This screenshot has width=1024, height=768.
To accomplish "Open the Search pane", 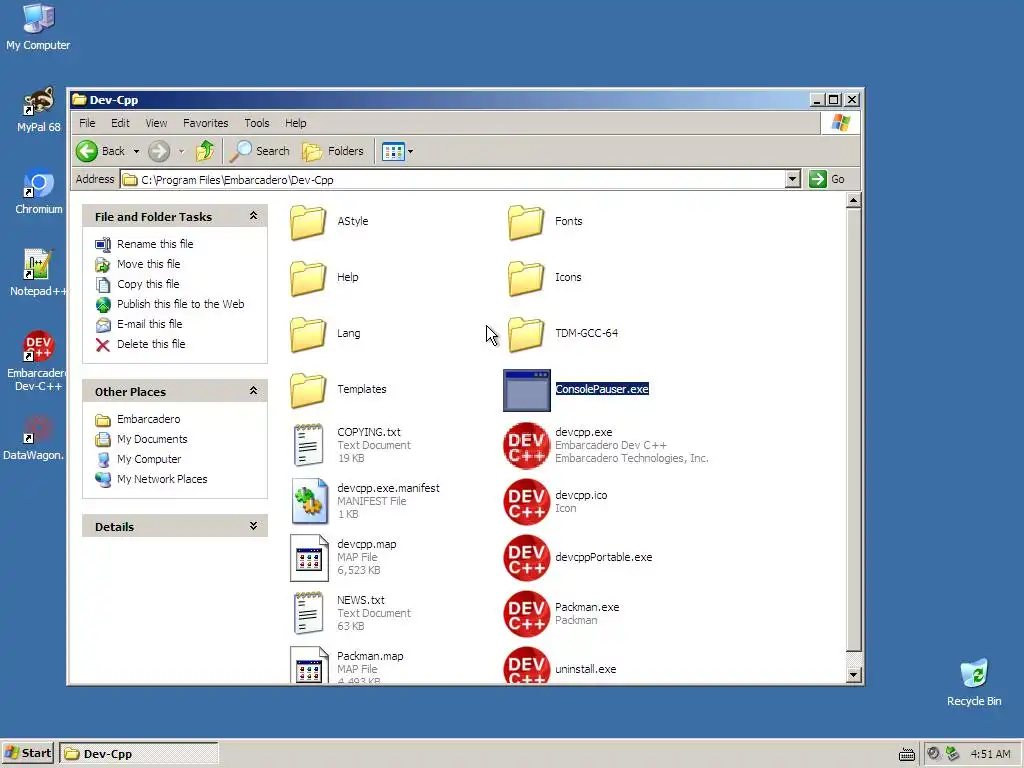I will coord(260,151).
